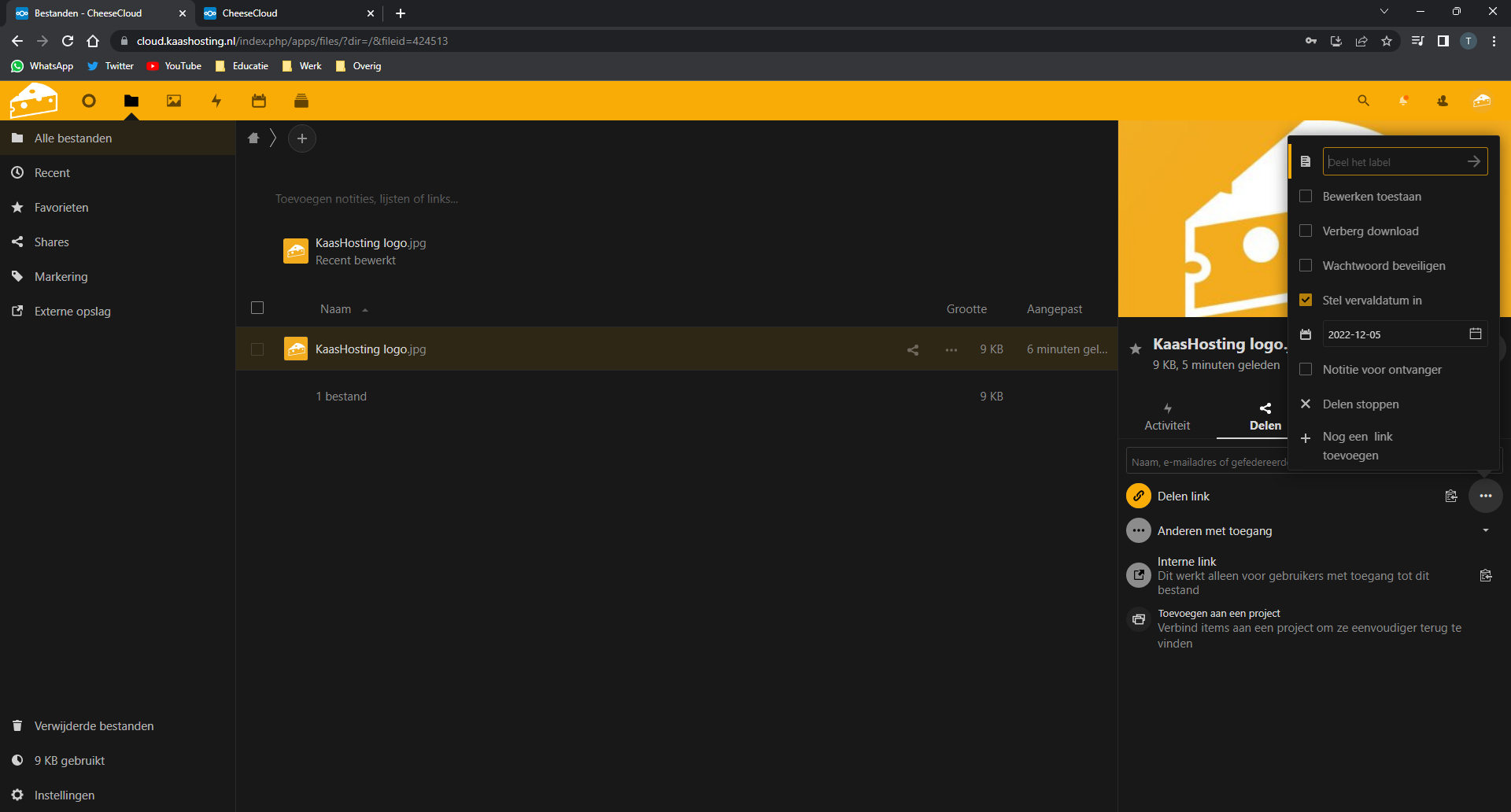Enable the Bewerken toestaan checkbox
The image size is (1511, 812).
click(x=1306, y=197)
